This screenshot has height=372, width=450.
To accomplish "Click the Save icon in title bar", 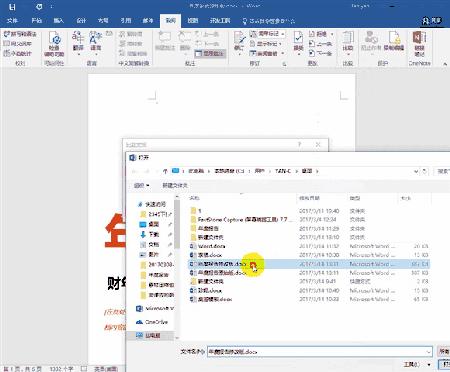I will point(12,7).
